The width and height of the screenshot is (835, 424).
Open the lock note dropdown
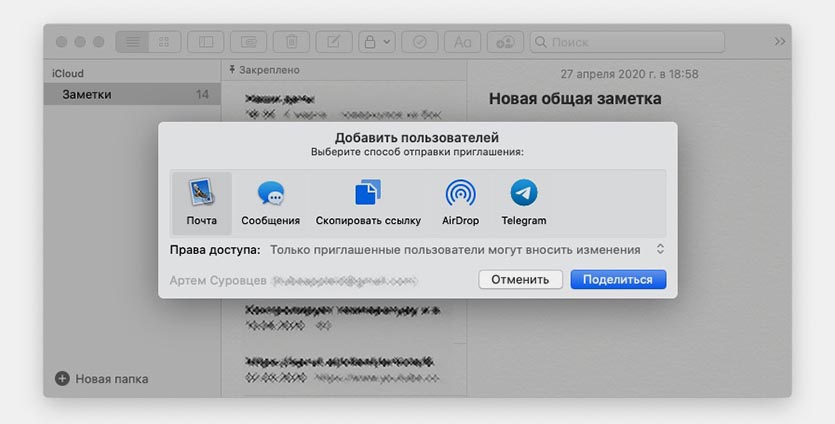pyautogui.click(x=377, y=42)
